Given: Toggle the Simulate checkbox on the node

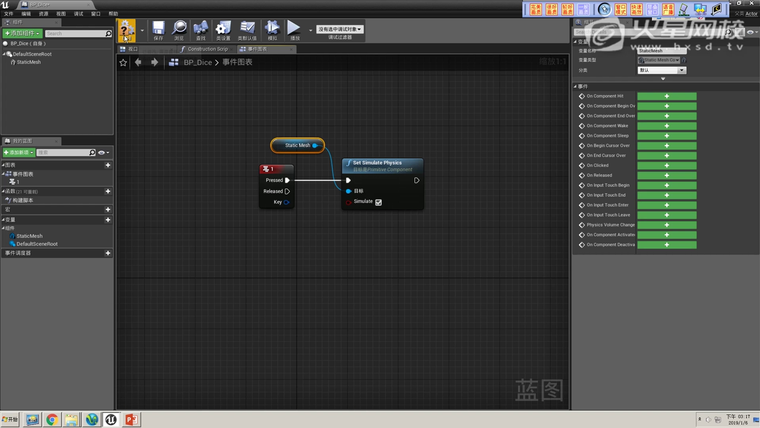Looking at the screenshot, I should (x=378, y=202).
